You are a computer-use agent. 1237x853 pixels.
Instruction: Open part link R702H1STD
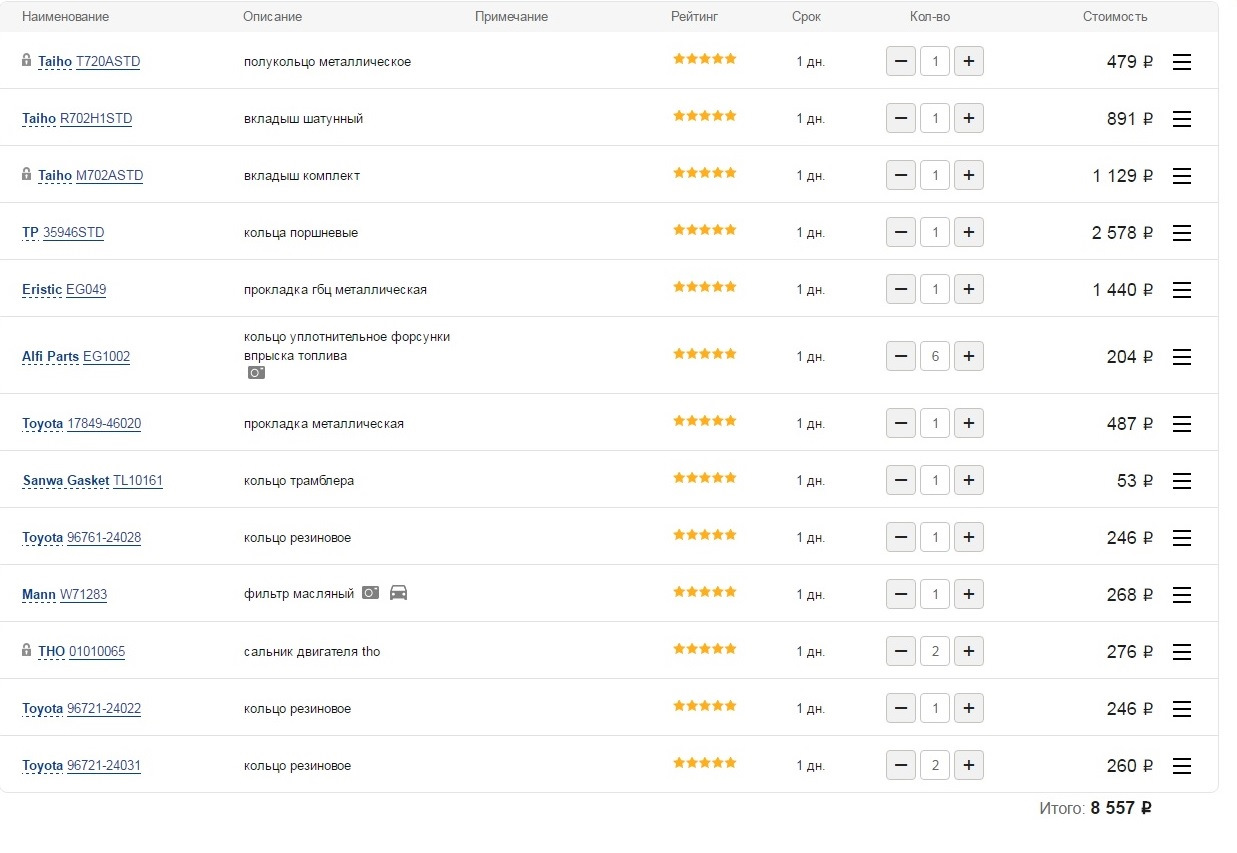point(96,119)
